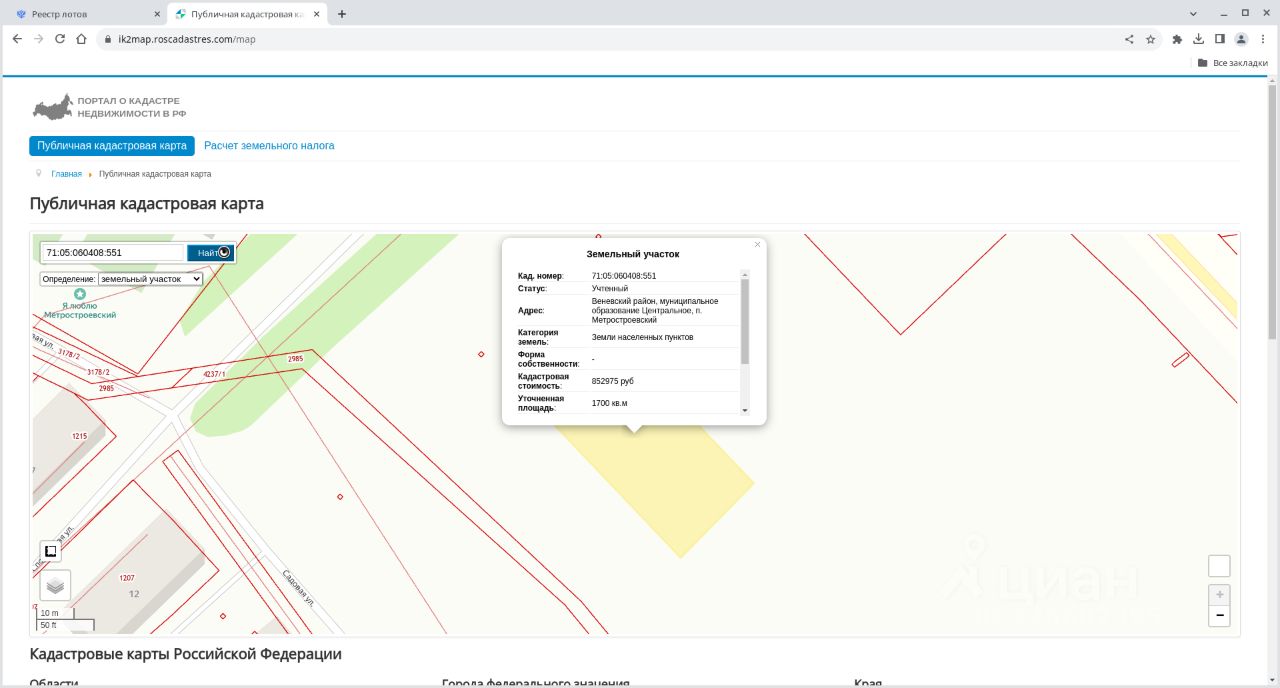Viewport: 1280px width, 688px height.
Task: Close the Земельный участок popup
Action: pyautogui.click(x=757, y=244)
